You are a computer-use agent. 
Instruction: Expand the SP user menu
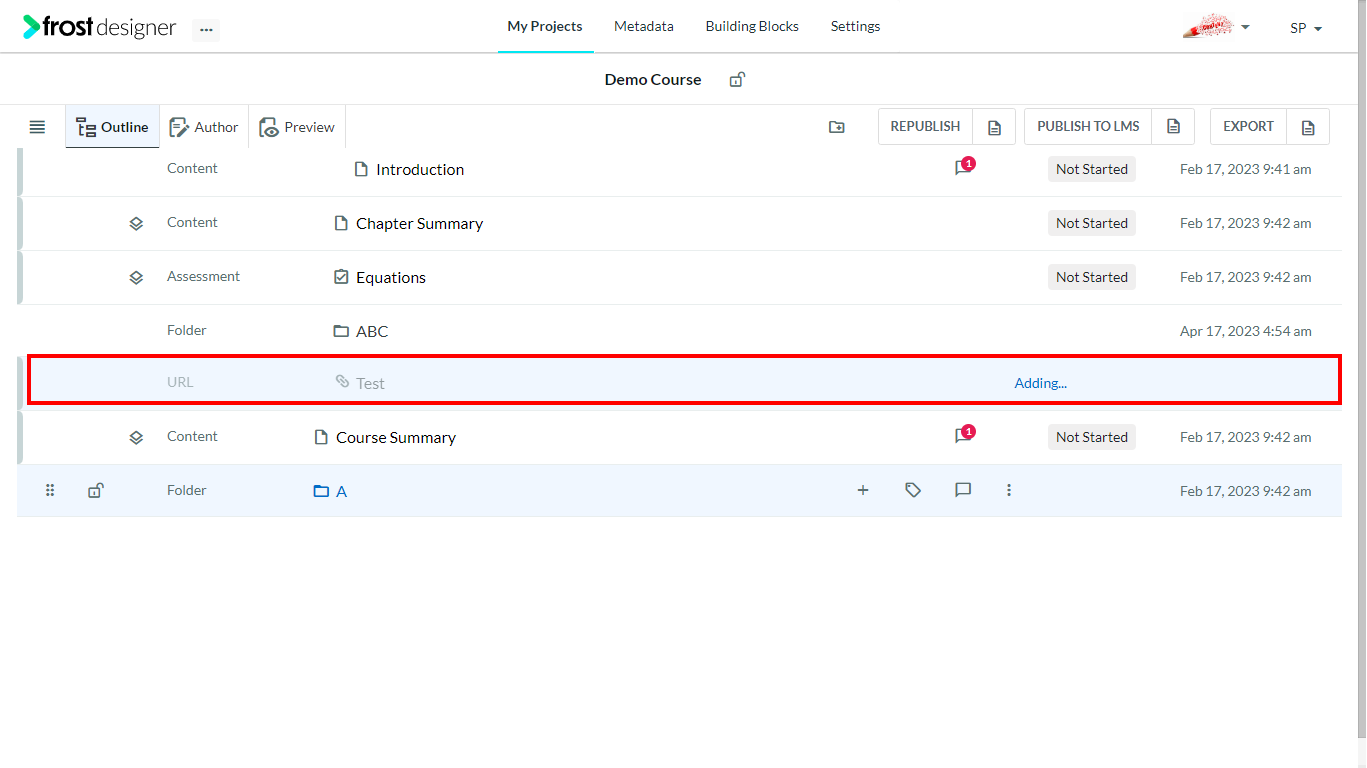(x=1306, y=28)
